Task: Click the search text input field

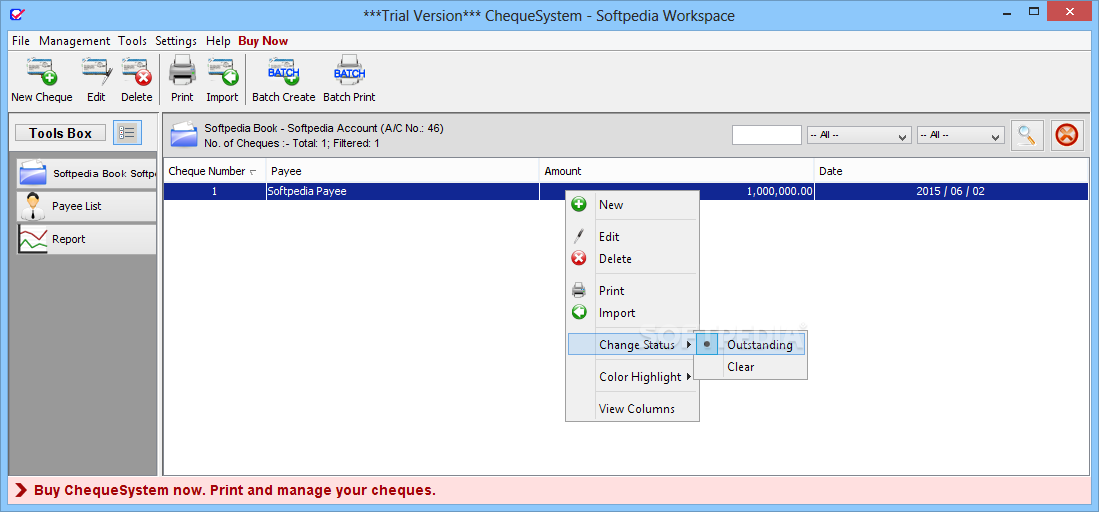Action: point(767,135)
